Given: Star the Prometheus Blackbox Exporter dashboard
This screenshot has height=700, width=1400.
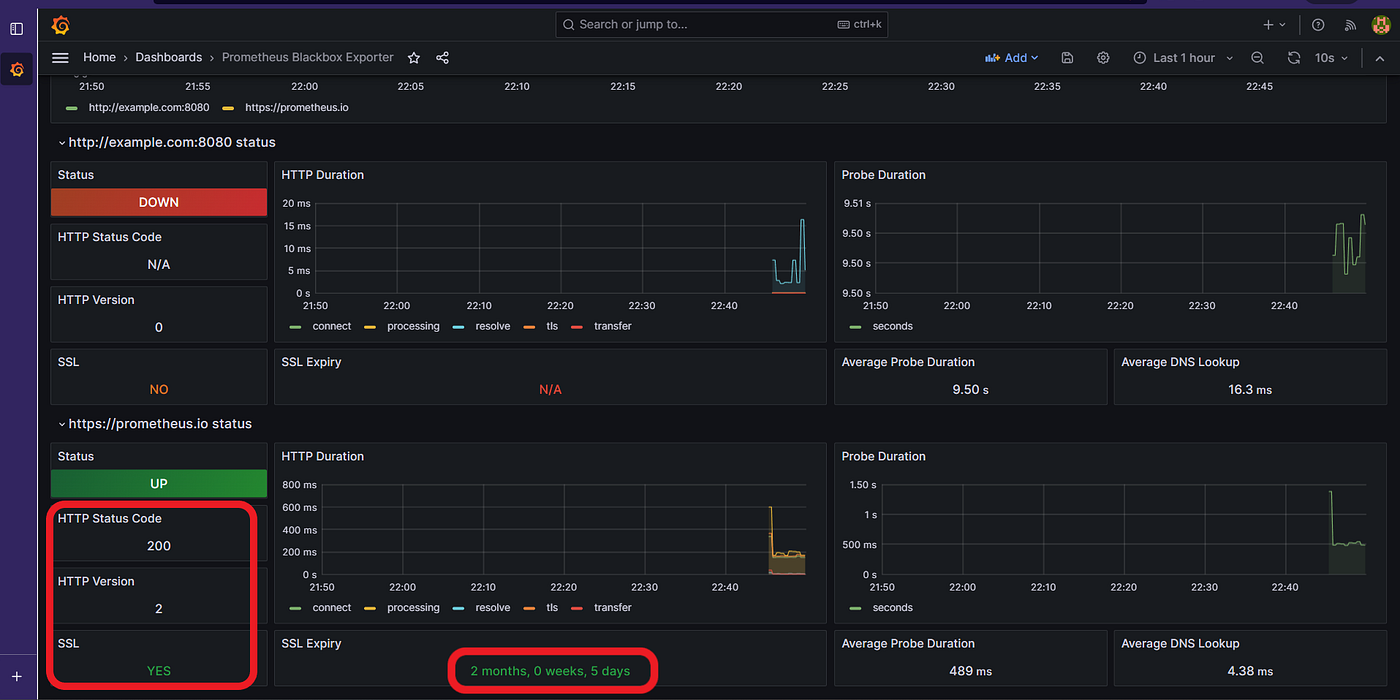Looking at the screenshot, I should tap(413, 57).
